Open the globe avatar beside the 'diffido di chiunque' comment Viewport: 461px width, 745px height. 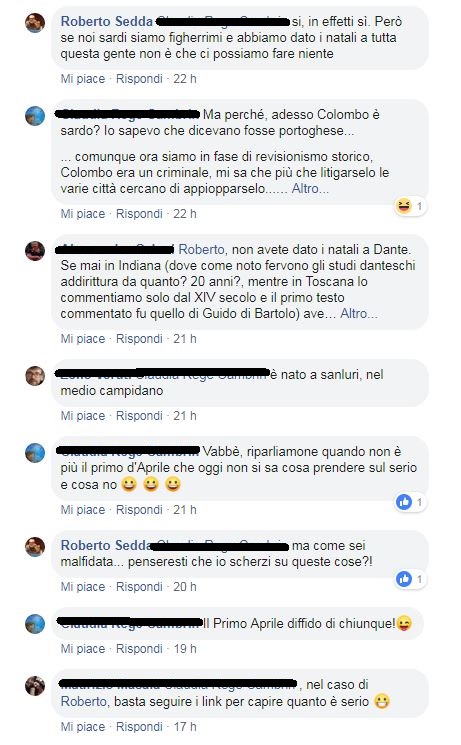[x=35, y=624]
